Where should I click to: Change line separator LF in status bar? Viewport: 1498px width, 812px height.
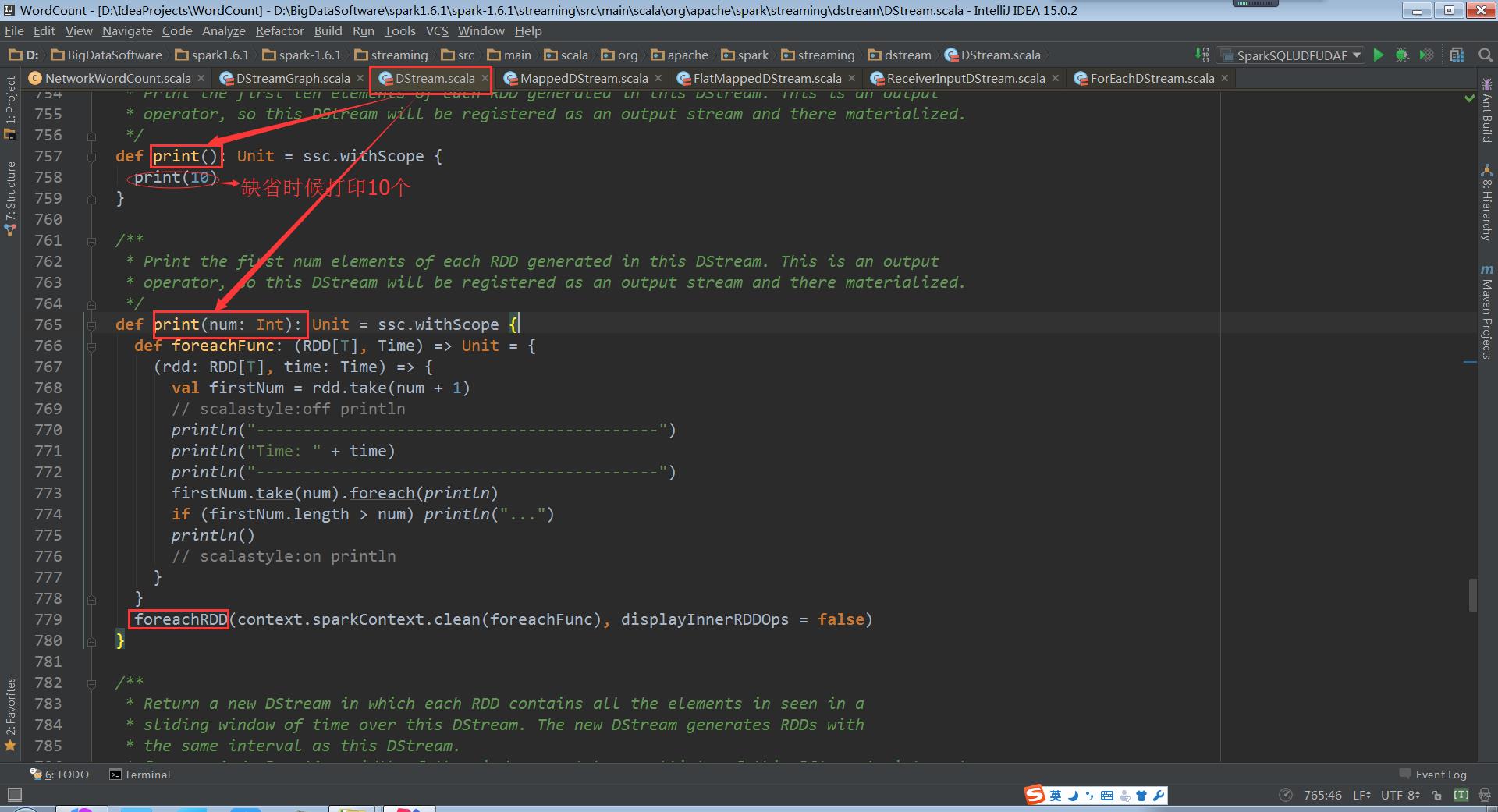(x=1361, y=796)
